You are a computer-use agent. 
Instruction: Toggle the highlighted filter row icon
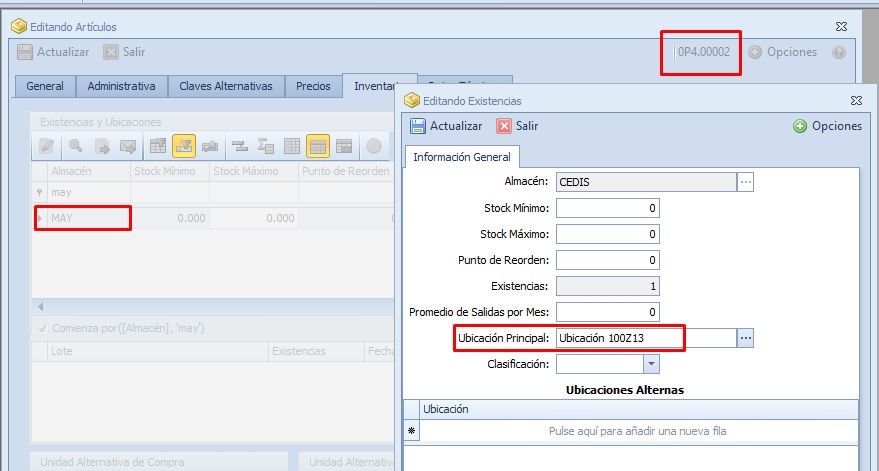pyautogui.click(x=184, y=146)
